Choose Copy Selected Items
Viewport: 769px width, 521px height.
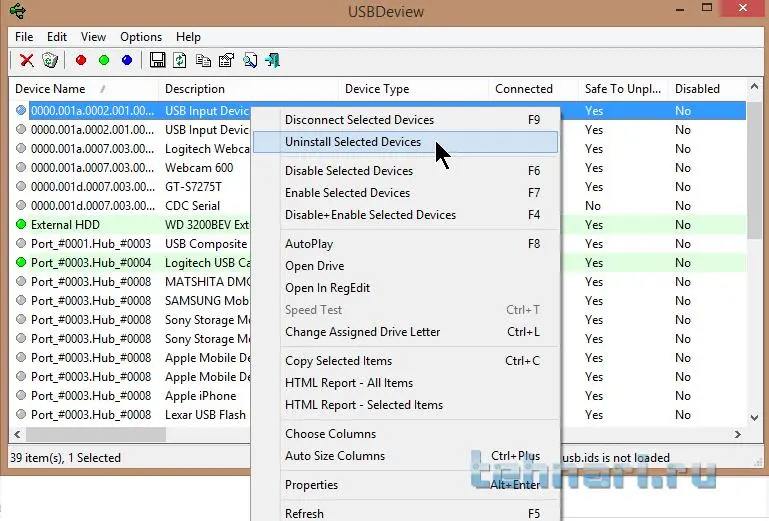click(405, 361)
